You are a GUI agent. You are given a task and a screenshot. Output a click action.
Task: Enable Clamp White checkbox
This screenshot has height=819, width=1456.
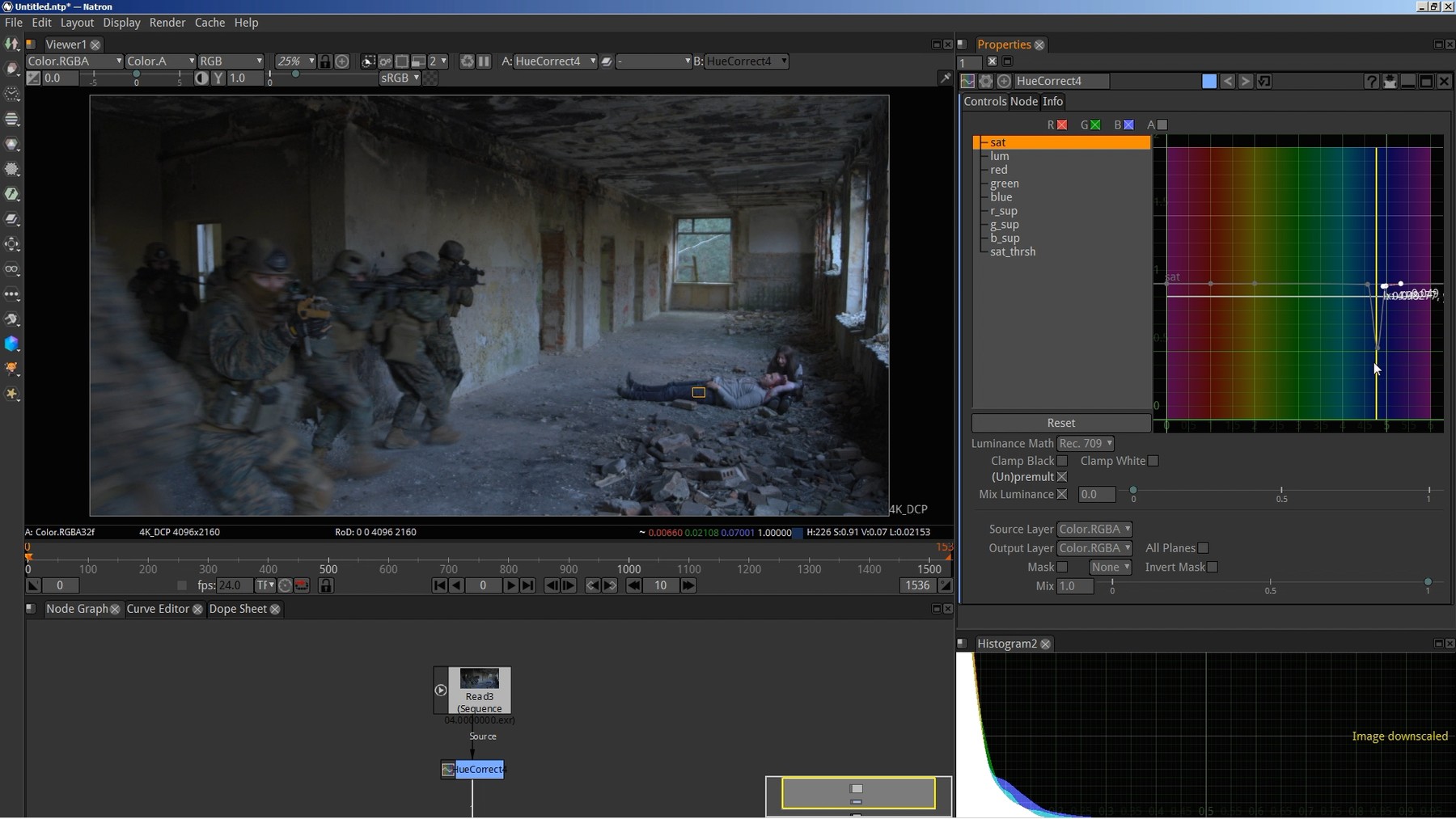coord(1153,461)
